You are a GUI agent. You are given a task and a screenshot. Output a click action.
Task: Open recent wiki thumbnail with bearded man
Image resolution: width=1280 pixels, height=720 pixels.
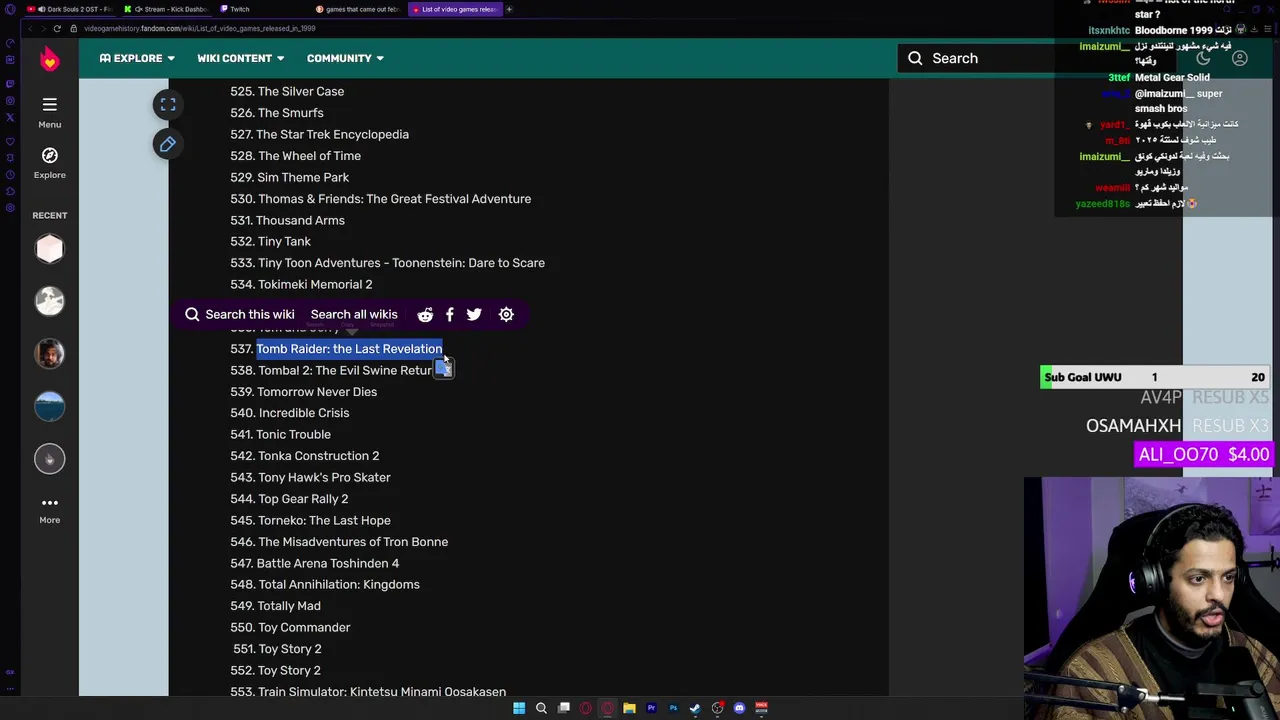49,354
